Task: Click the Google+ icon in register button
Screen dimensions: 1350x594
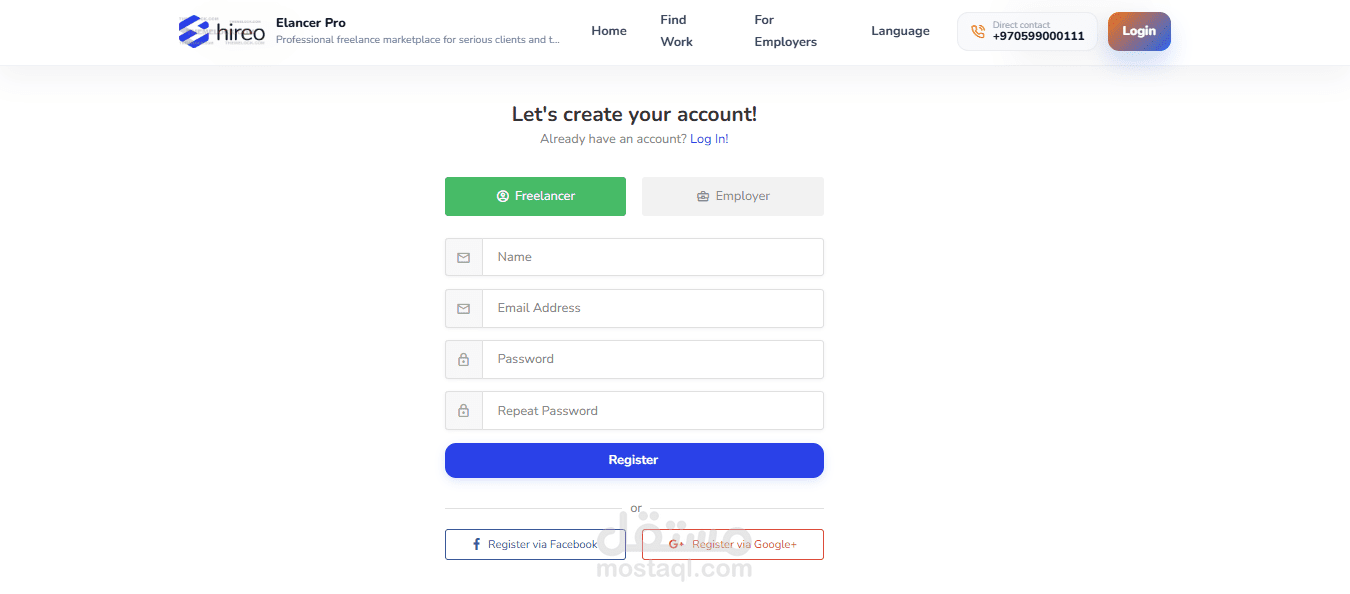Action: (676, 544)
